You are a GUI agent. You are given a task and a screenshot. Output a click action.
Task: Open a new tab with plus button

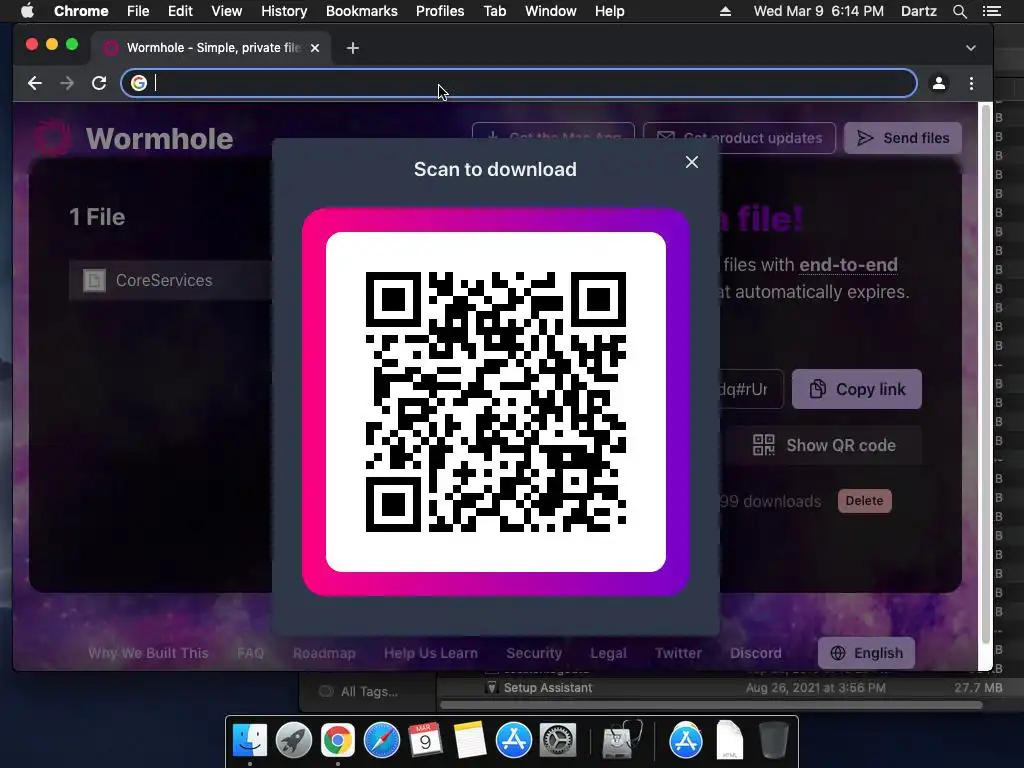pos(353,48)
